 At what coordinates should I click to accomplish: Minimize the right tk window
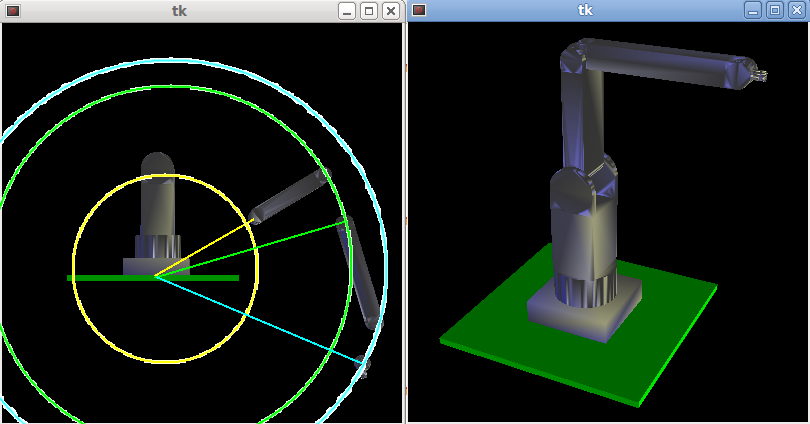[x=753, y=10]
